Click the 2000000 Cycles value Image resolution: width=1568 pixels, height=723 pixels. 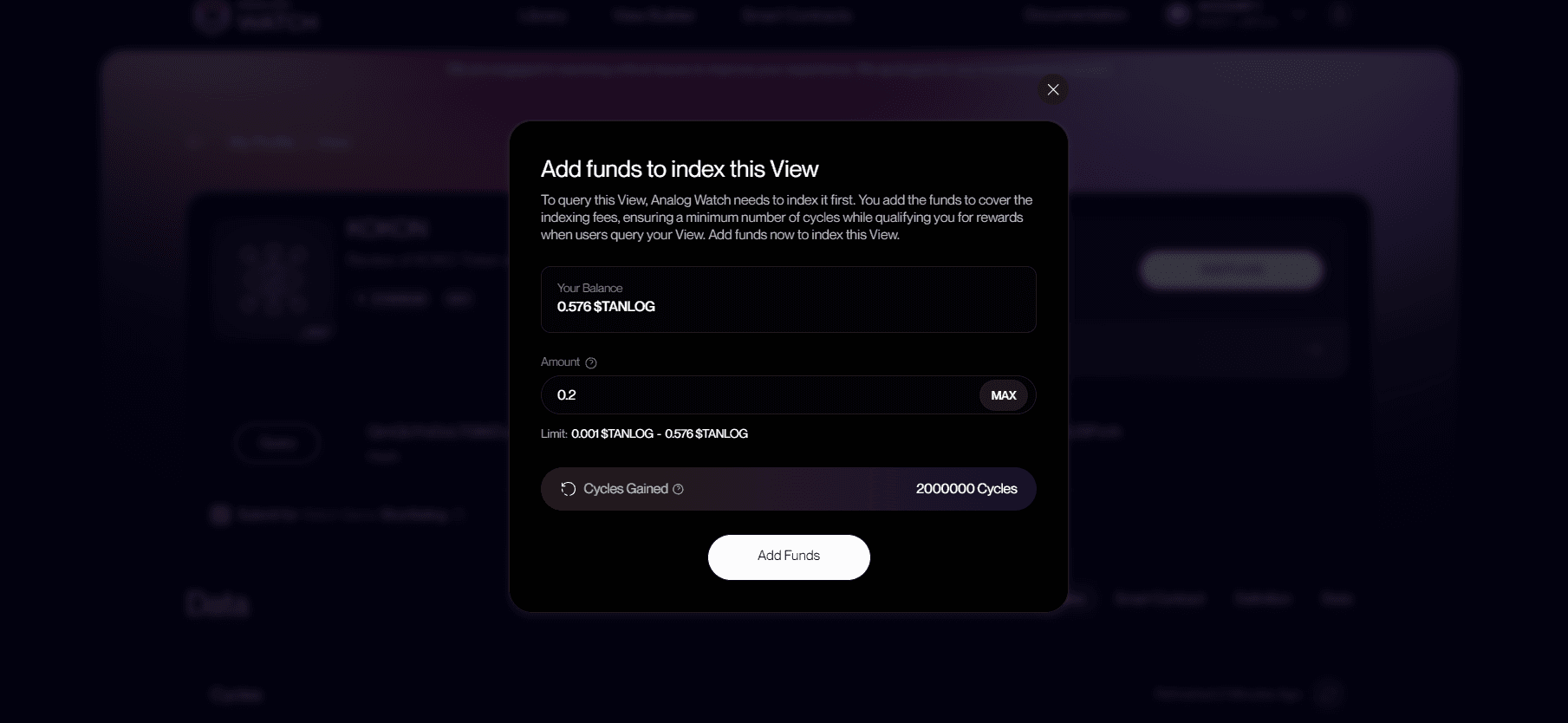coord(966,489)
